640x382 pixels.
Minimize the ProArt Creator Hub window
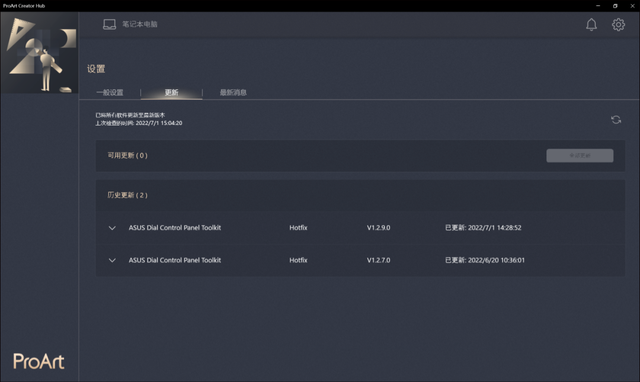[598, 6]
